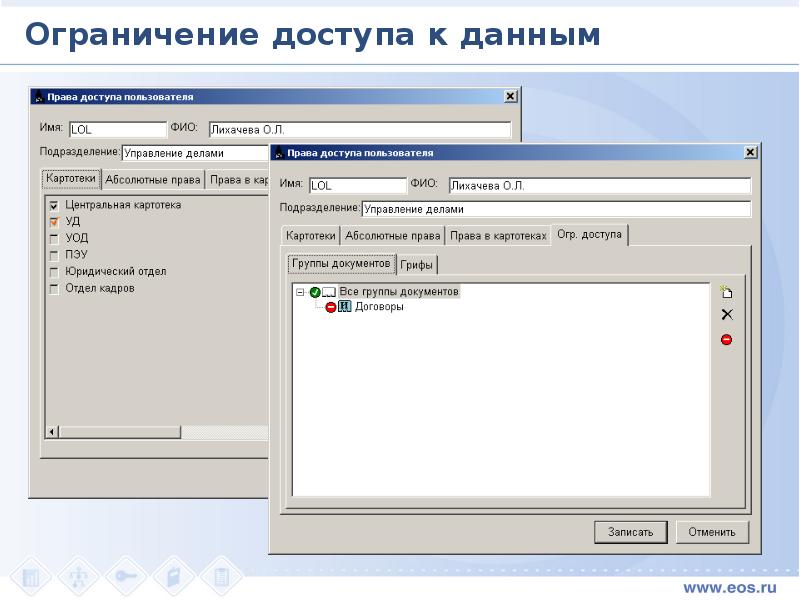The image size is (800, 600).
Task: Select the Права в картотеках tab
Action: (x=498, y=236)
